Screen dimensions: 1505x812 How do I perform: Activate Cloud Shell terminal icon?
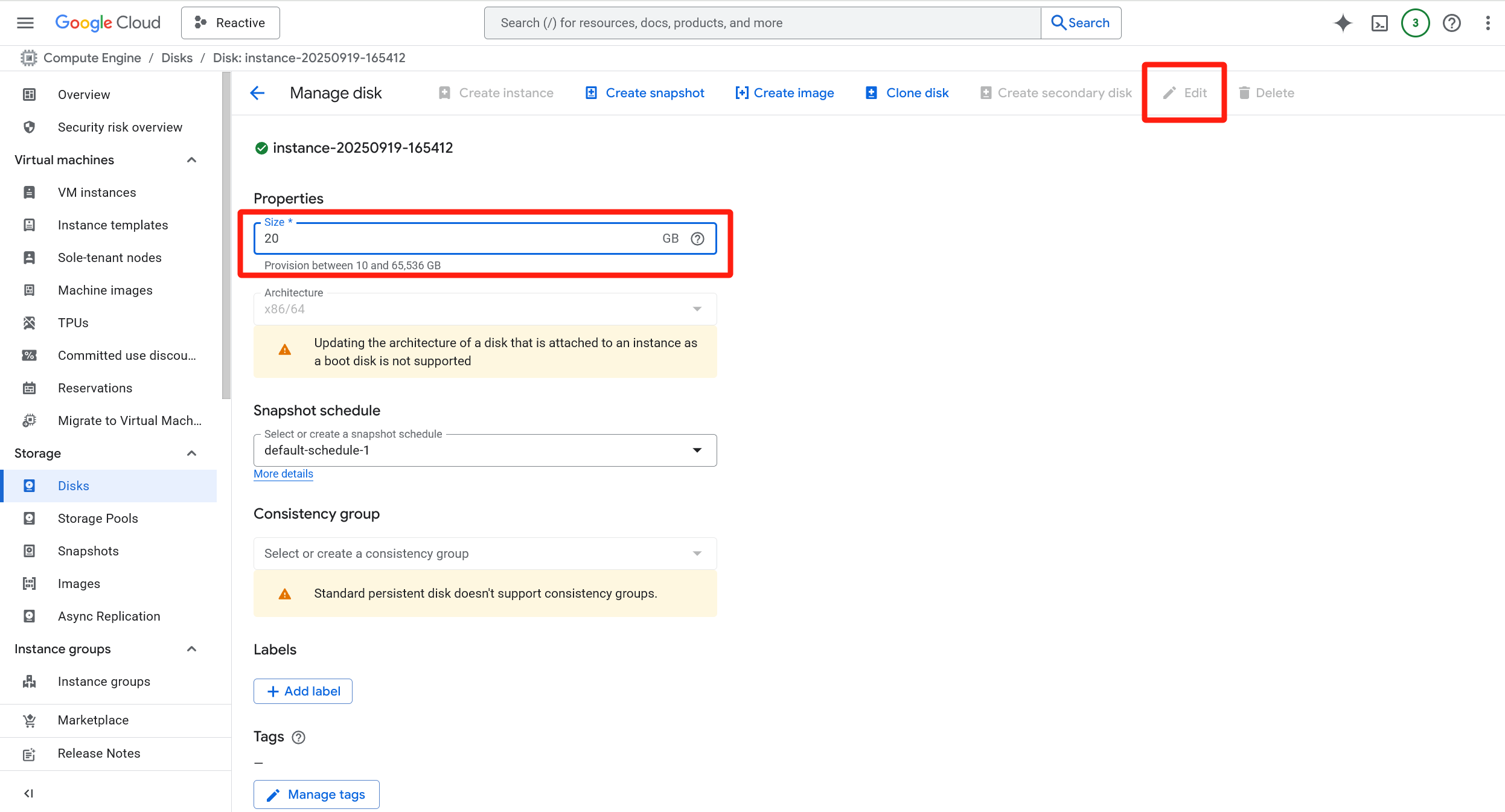coord(1379,23)
